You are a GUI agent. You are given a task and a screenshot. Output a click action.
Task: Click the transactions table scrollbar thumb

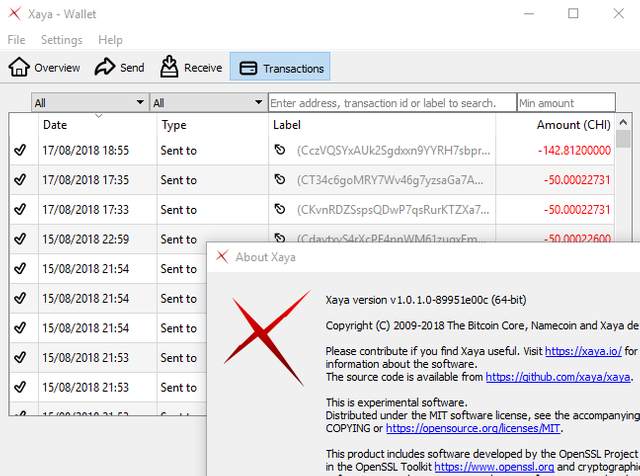623,138
